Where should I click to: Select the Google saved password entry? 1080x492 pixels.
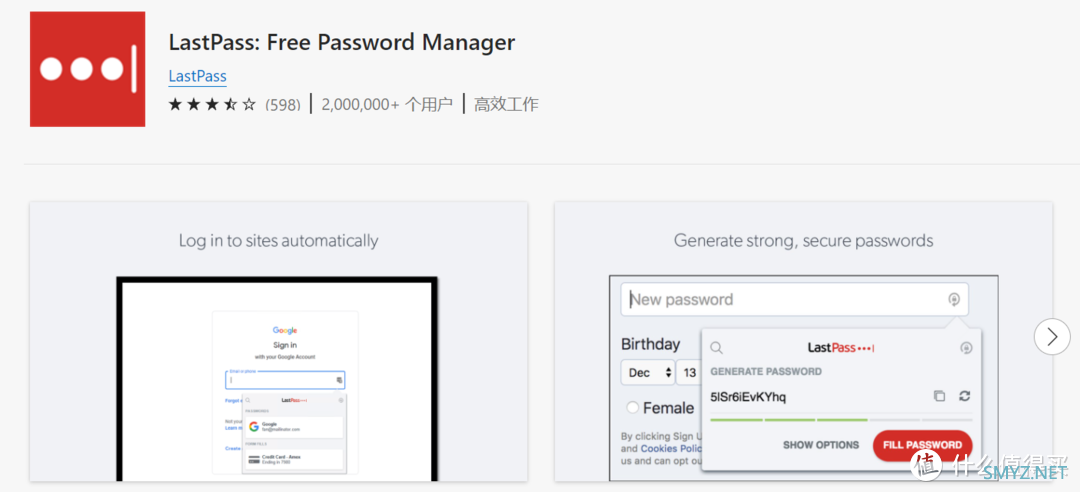(x=295, y=427)
